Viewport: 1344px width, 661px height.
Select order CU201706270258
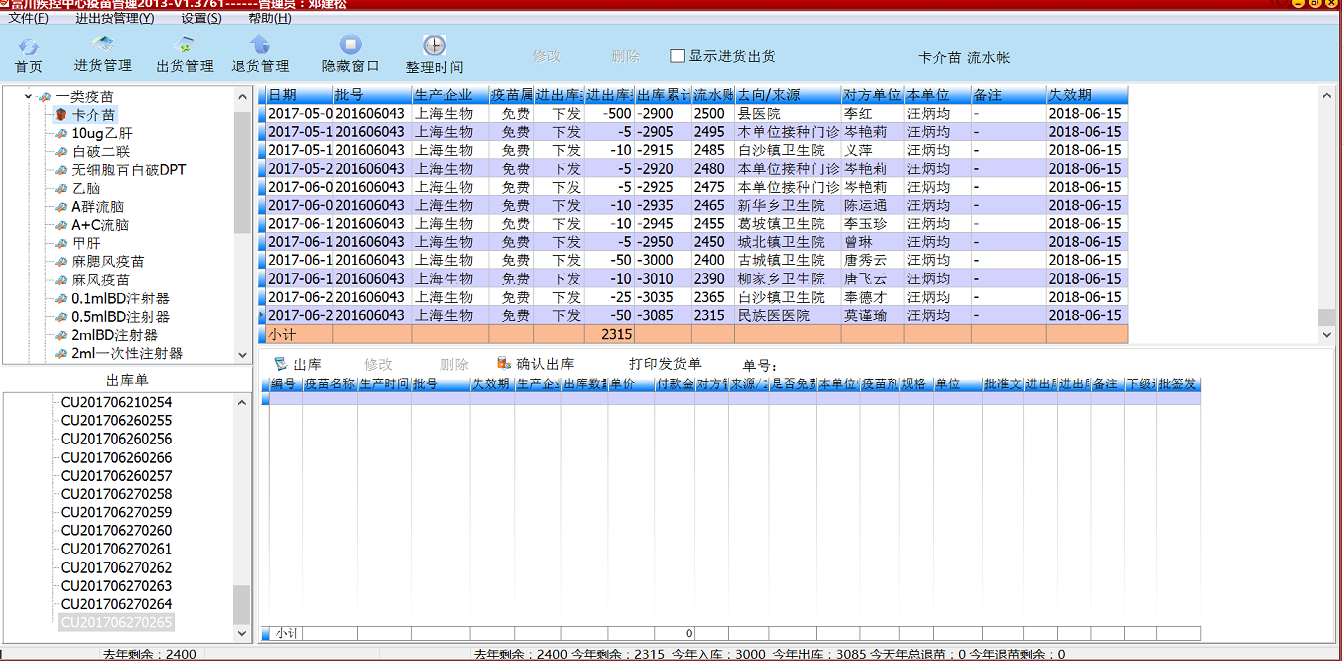tap(116, 494)
